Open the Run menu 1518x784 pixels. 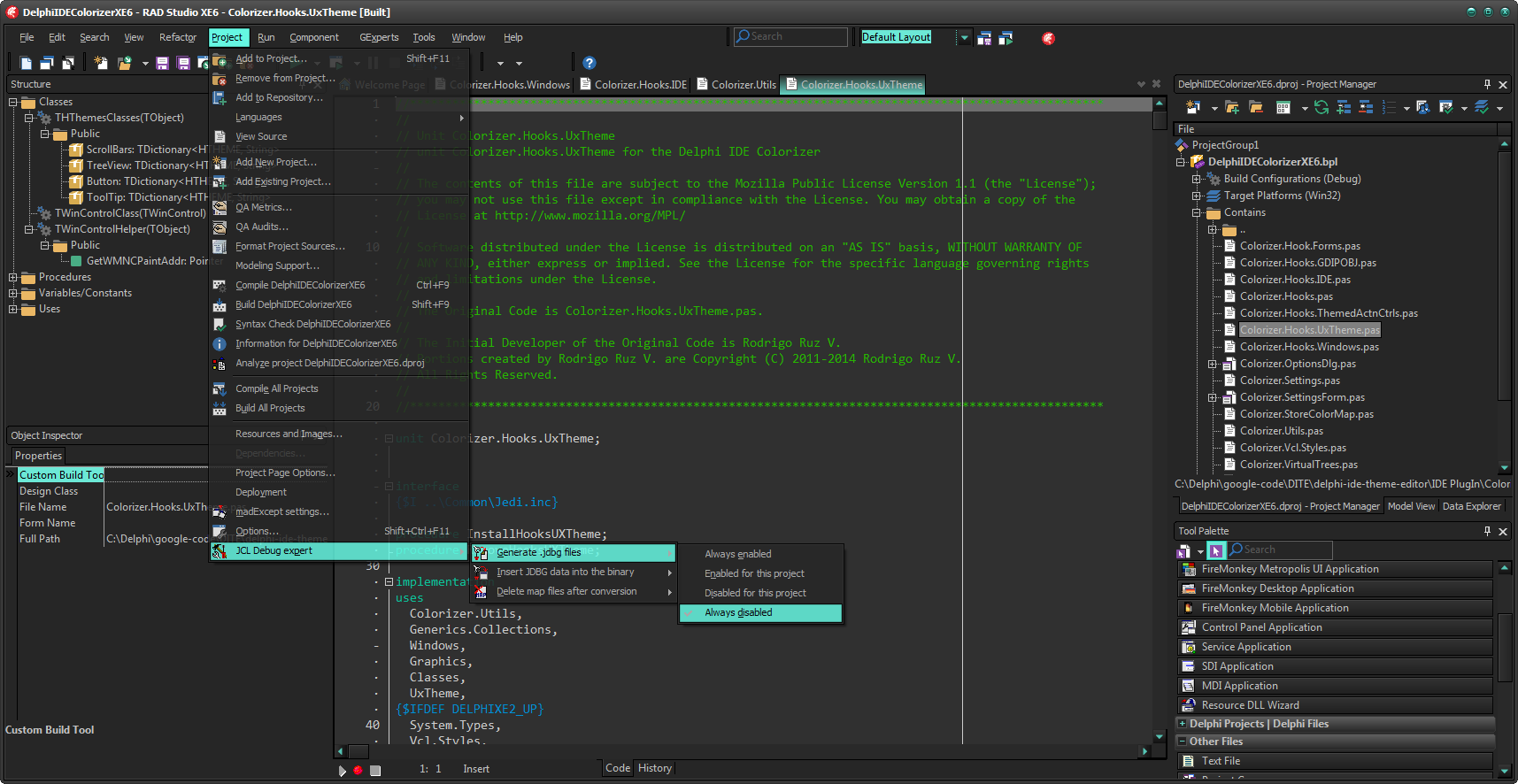(266, 37)
